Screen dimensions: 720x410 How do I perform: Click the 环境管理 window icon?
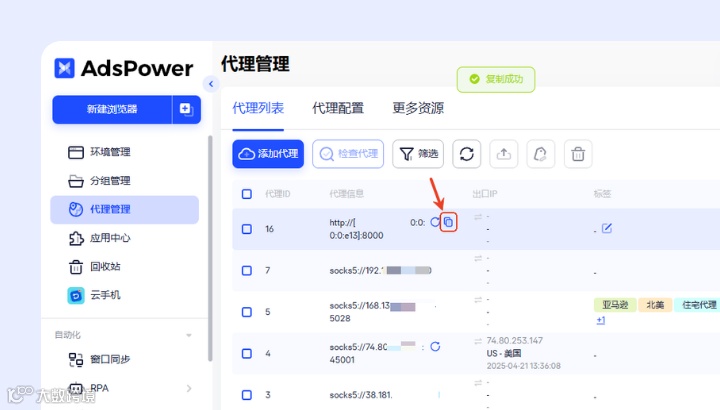(76, 152)
